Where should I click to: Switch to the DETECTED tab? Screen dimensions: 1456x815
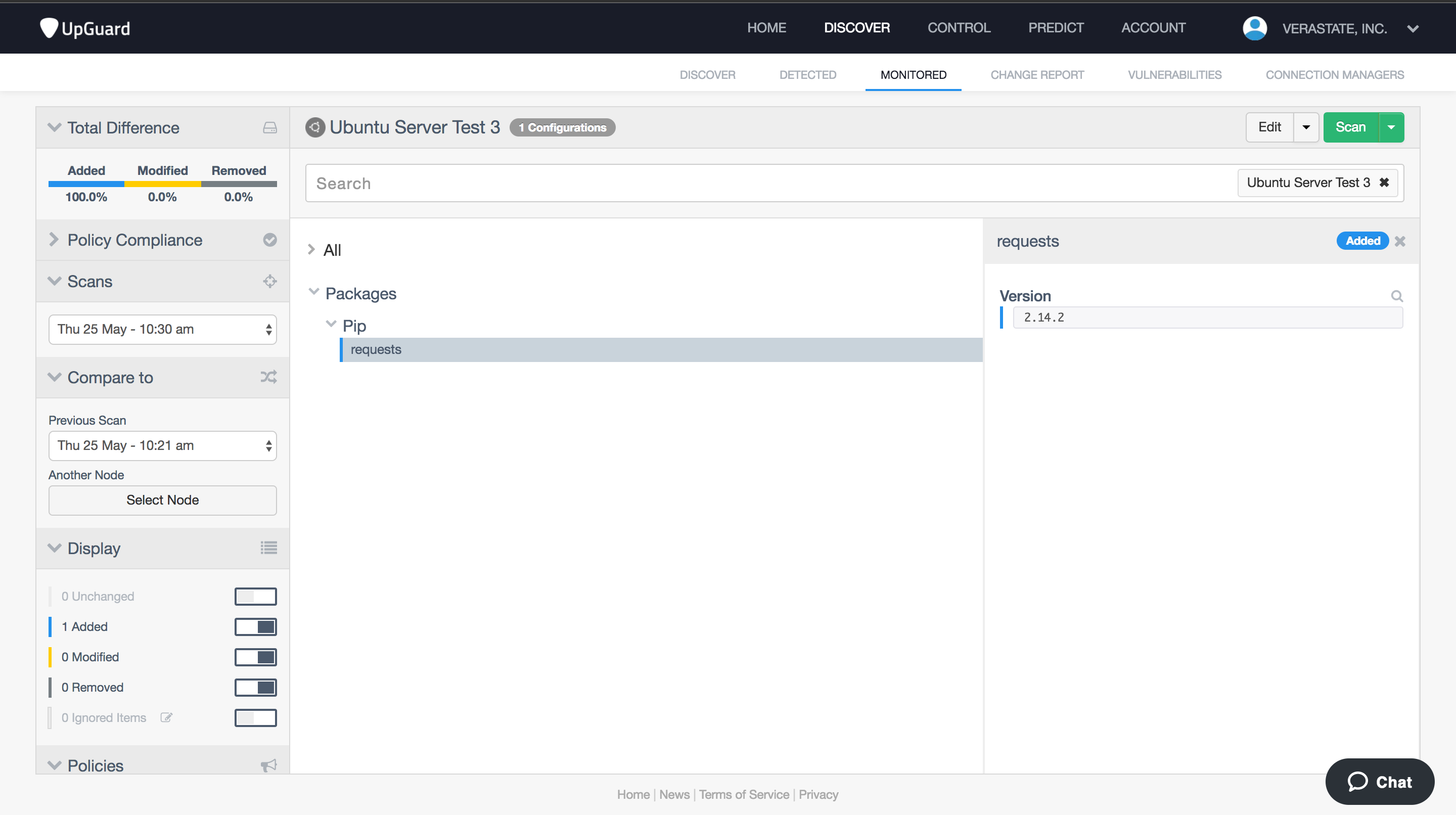click(808, 75)
